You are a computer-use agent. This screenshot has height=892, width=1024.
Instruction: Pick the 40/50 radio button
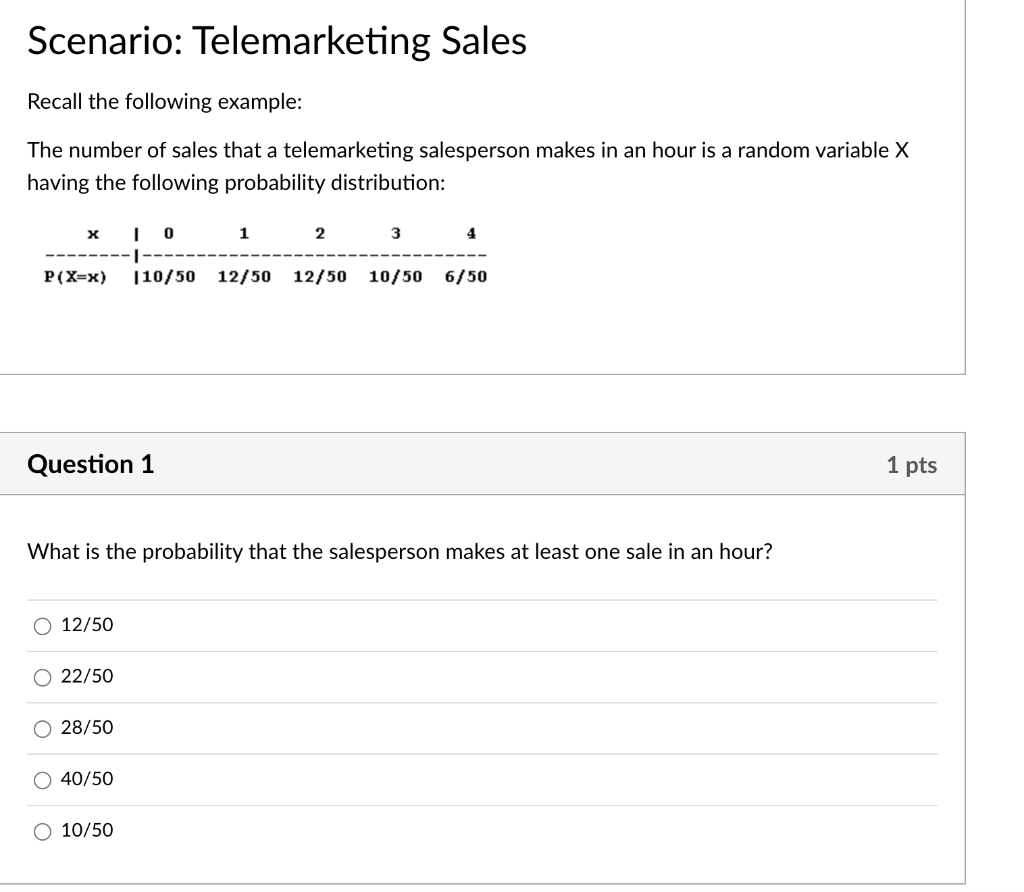coord(42,779)
